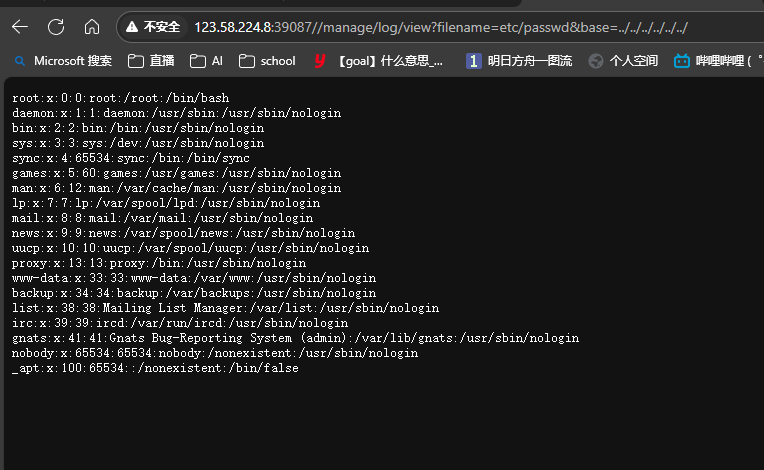764x470 pixels.
Task: Click the news:x:9:9 line
Action: click(184, 233)
